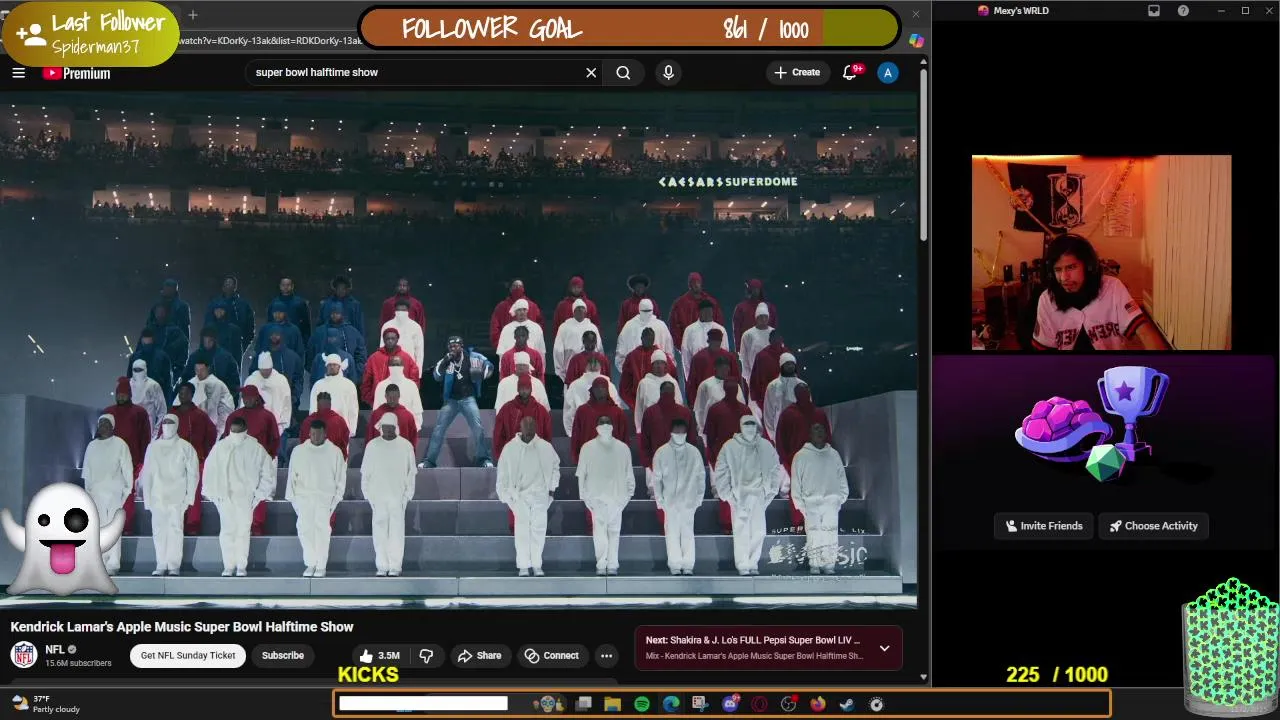Click the taskbar search box
The width and height of the screenshot is (1280, 720).
423,704
